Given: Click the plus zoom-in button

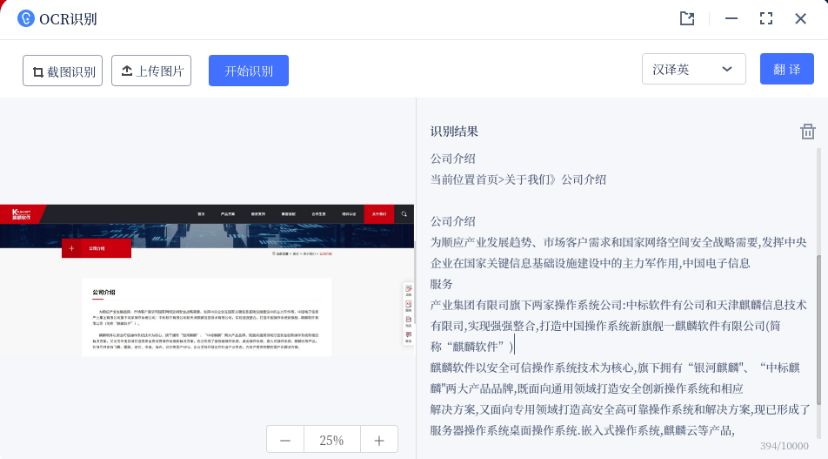Looking at the screenshot, I should 379,440.
